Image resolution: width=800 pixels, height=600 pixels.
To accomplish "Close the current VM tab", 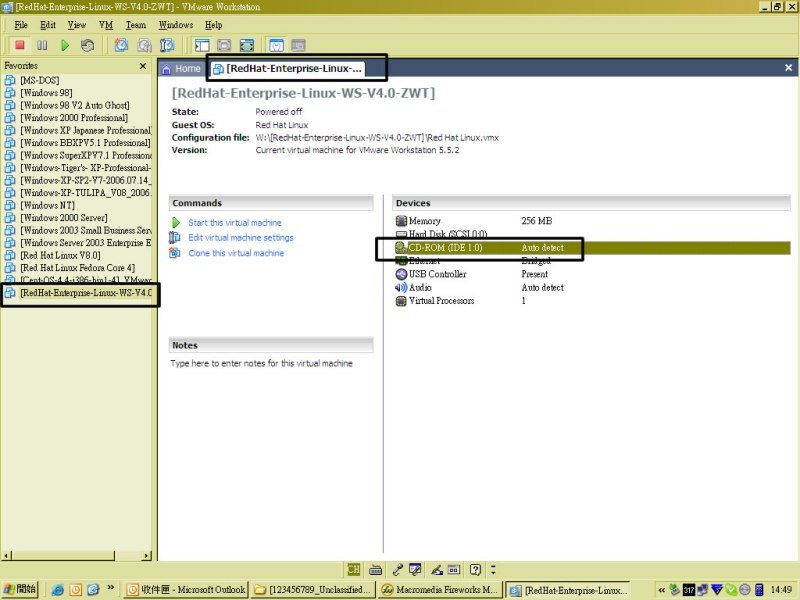I will (788, 68).
